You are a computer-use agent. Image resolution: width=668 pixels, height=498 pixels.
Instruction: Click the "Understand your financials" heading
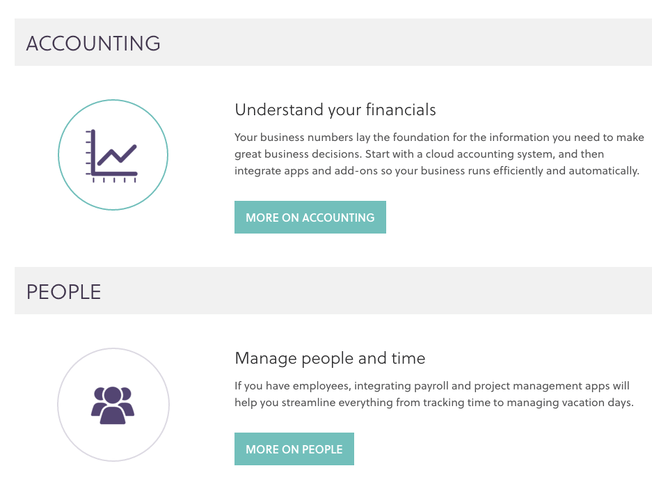coord(335,109)
